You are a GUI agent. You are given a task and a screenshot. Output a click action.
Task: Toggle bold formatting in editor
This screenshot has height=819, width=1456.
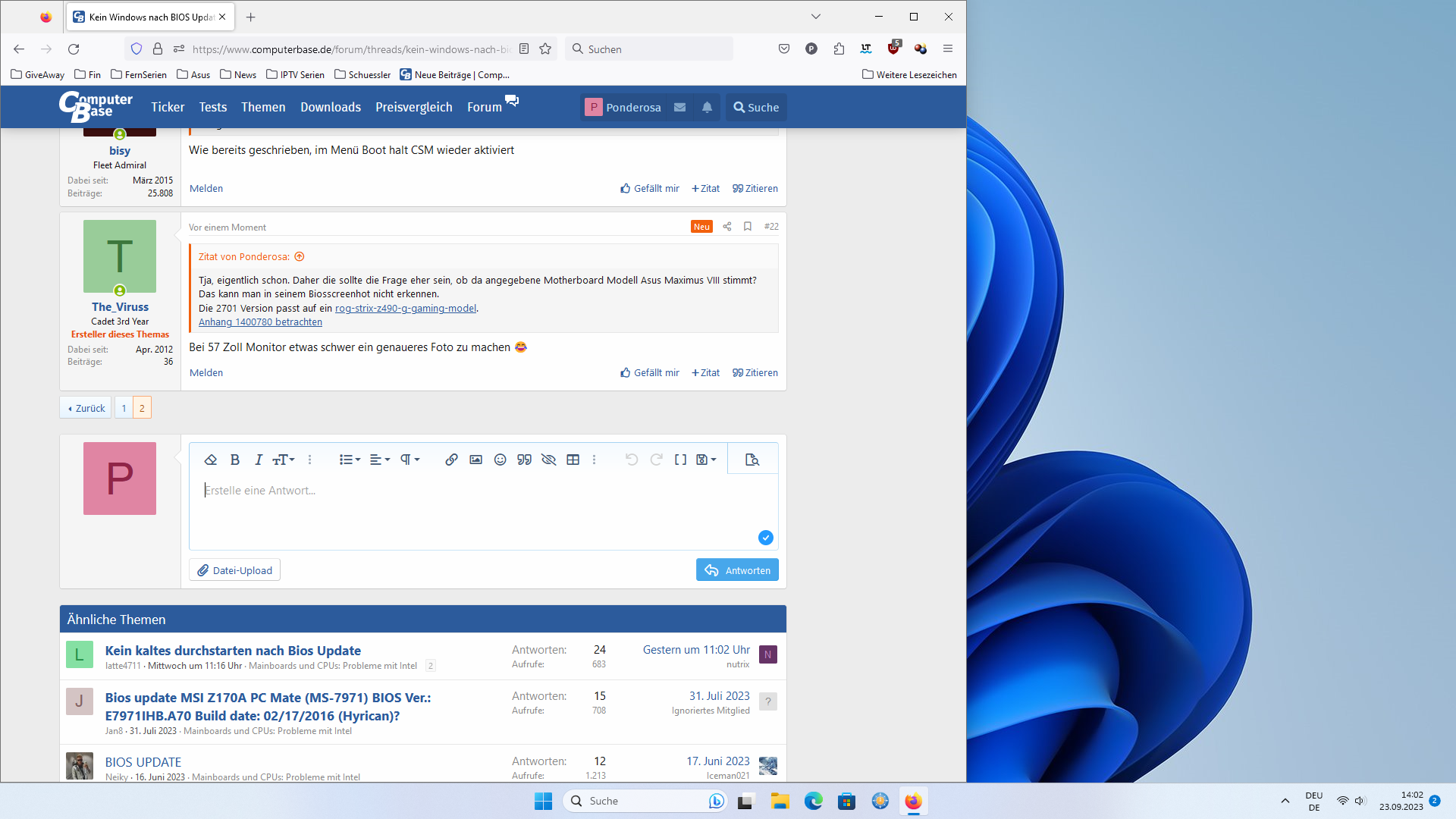pos(235,460)
